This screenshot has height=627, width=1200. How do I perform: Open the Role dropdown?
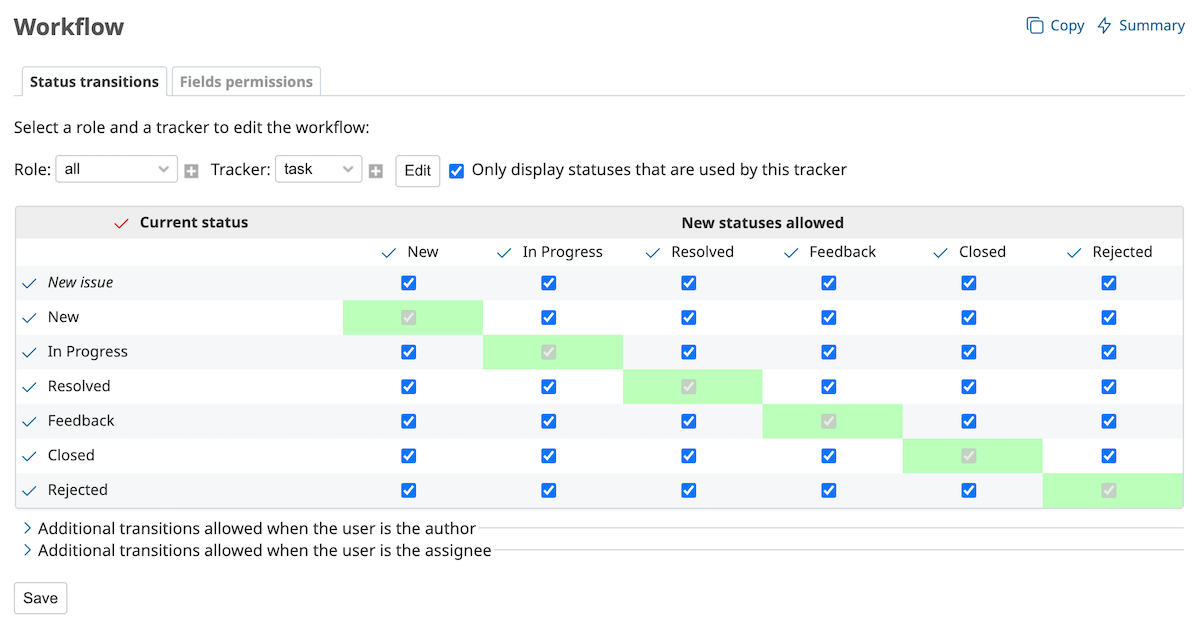tap(116, 170)
